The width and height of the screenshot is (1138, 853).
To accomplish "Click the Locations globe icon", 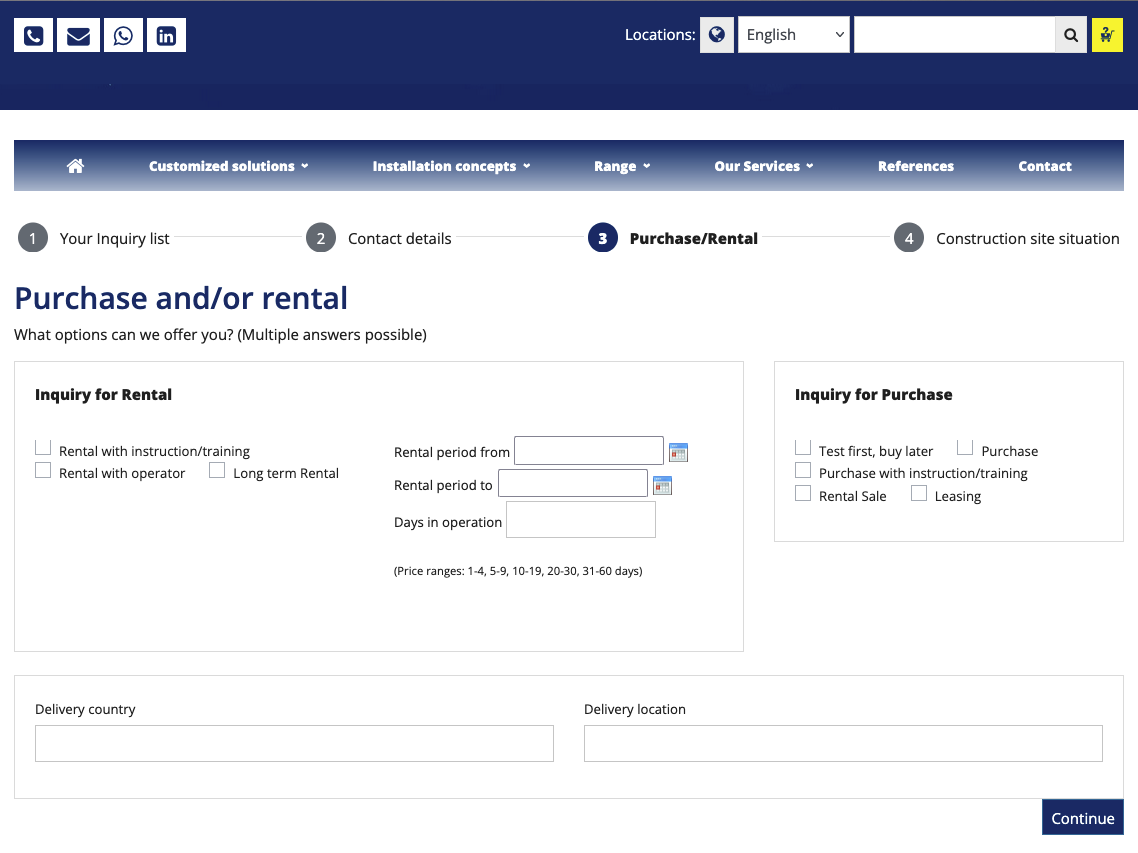I will 716,35.
